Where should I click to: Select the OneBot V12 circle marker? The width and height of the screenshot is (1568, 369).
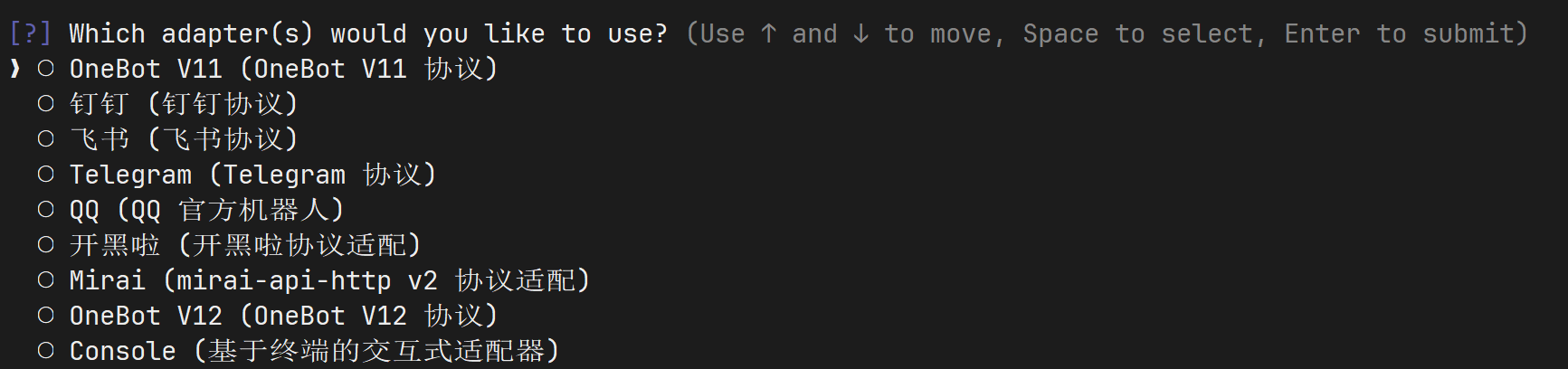46,316
